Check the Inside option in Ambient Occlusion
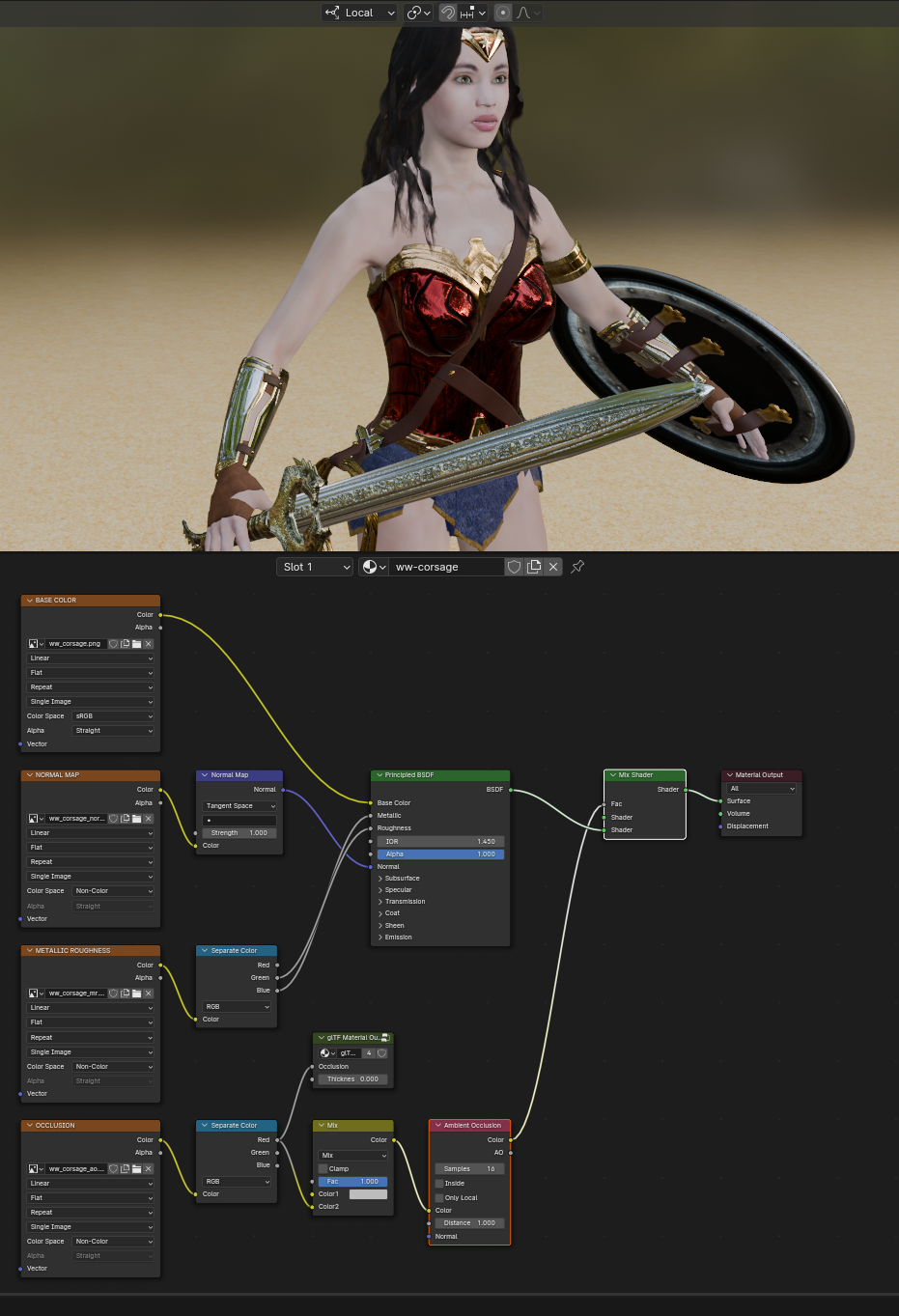899x1316 pixels. pyautogui.click(x=439, y=1184)
